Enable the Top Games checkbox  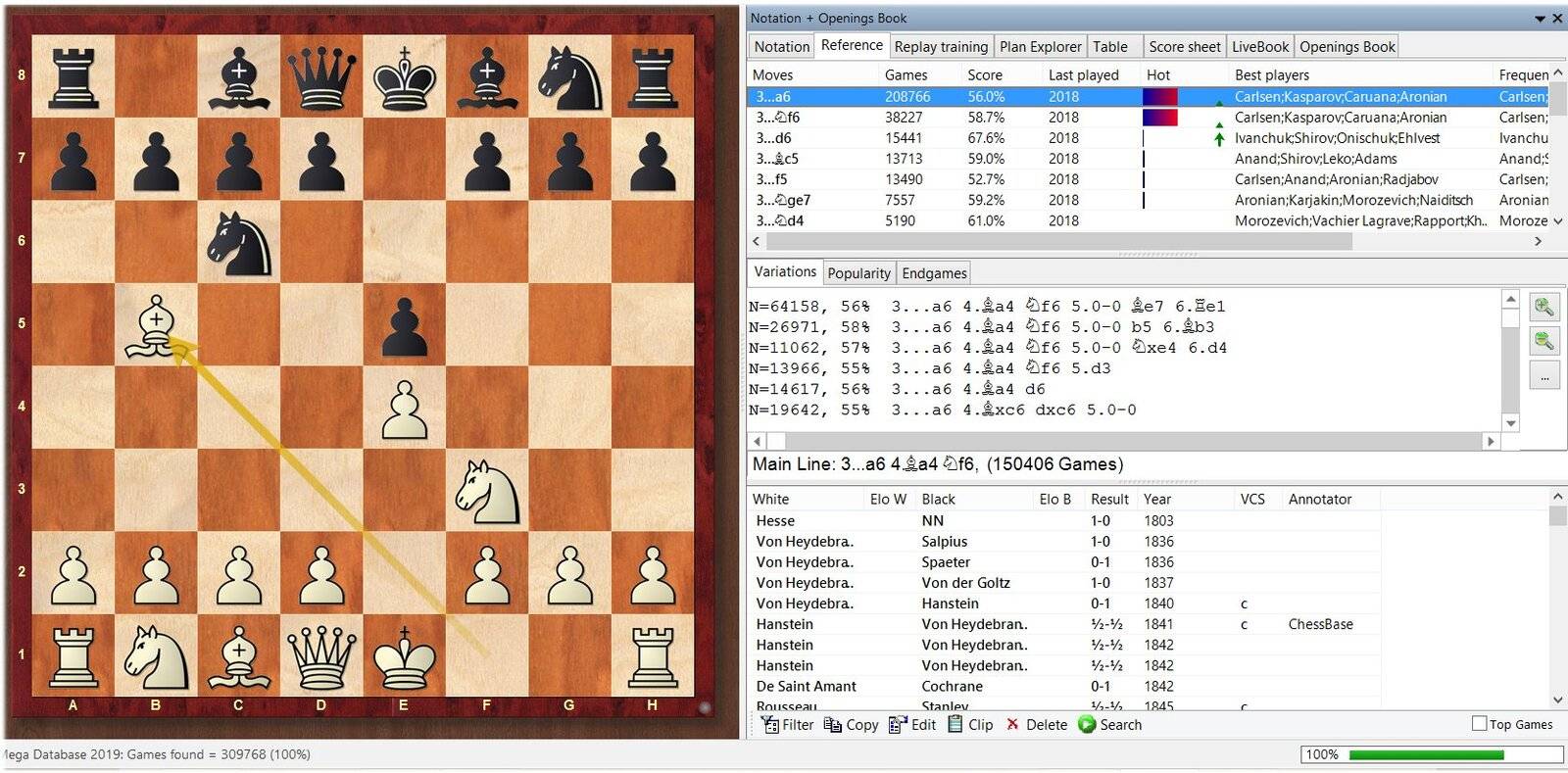tap(1480, 724)
